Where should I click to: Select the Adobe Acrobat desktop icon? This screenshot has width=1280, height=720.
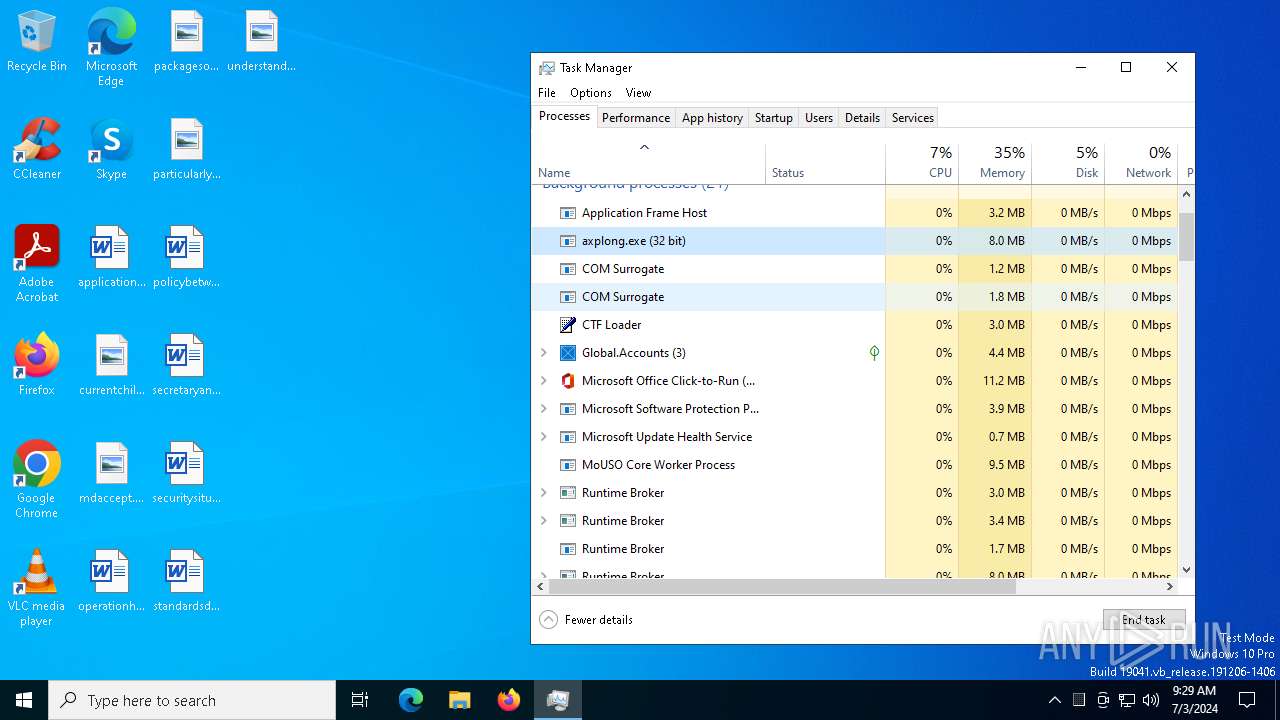pos(37,264)
